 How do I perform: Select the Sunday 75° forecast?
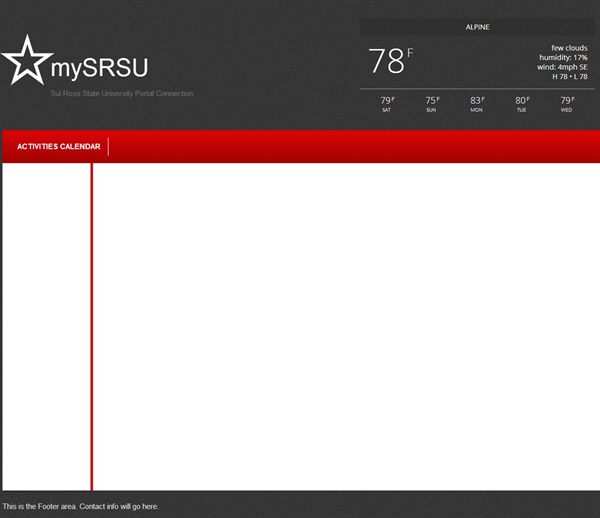click(431, 103)
